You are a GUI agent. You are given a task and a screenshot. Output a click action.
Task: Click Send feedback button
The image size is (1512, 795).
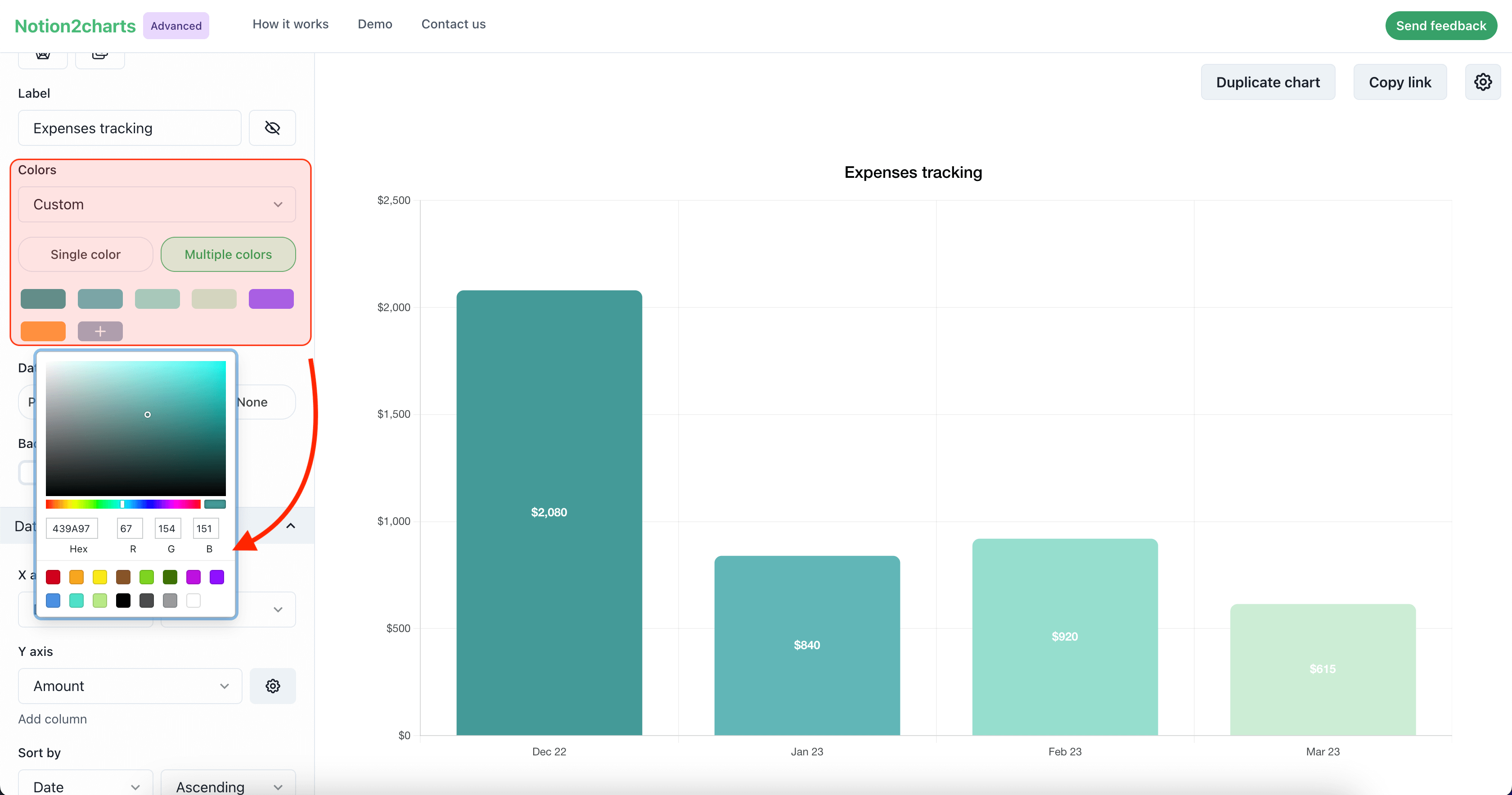(1441, 26)
